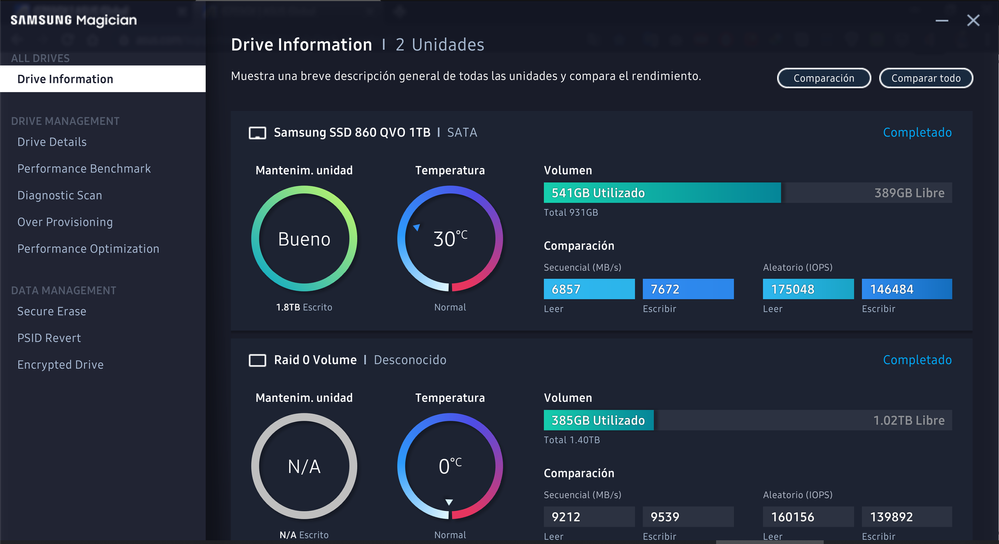999x544 pixels.
Task: Click the N/A Escrito label
Action: click(x=304, y=535)
